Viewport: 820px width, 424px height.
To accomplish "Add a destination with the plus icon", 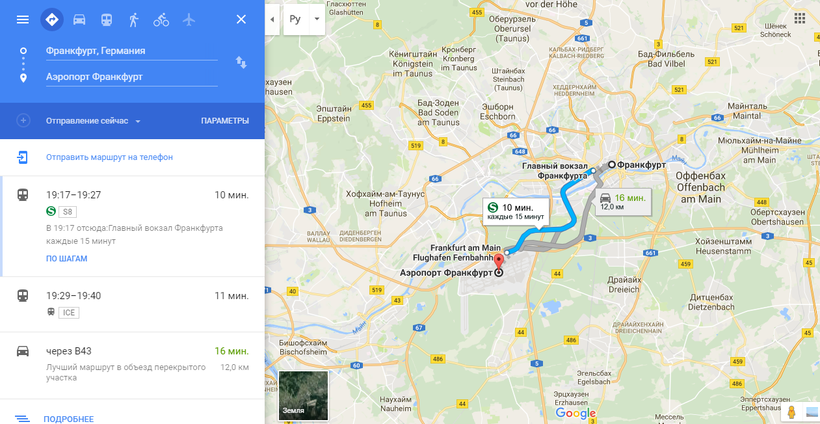I will [x=23, y=121].
